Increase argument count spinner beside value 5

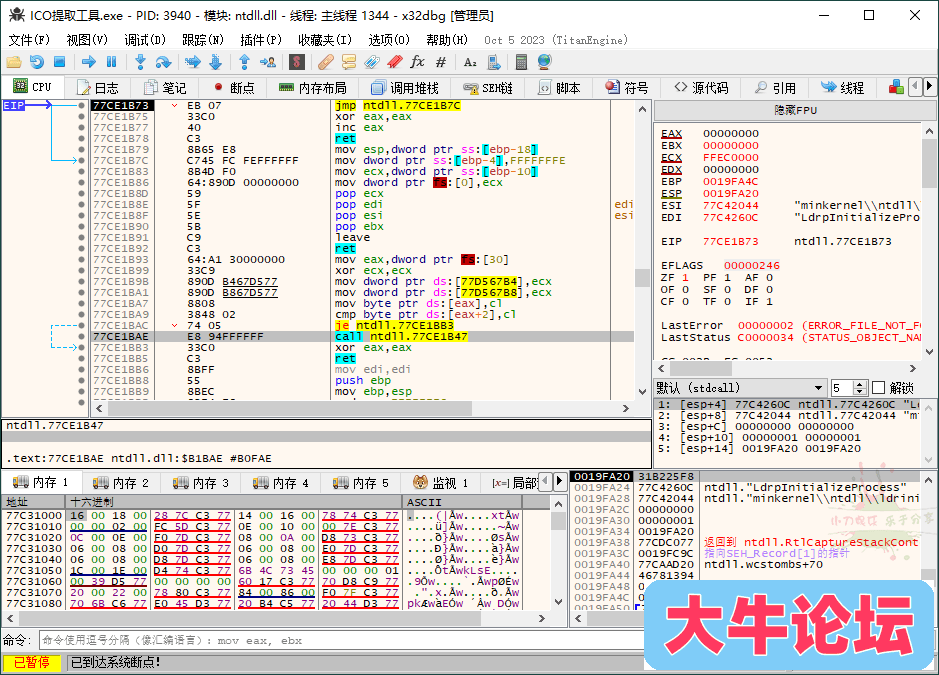pyautogui.click(x=860, y=384)
